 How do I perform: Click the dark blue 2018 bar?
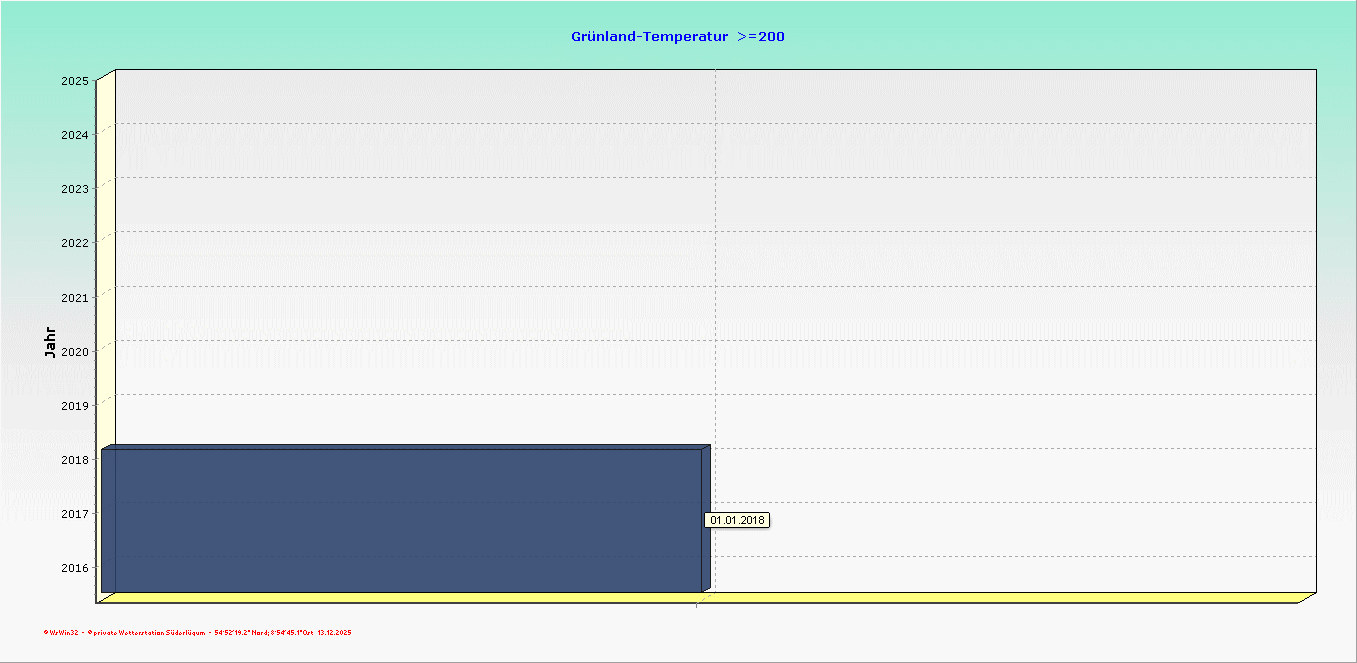point(400,520)
